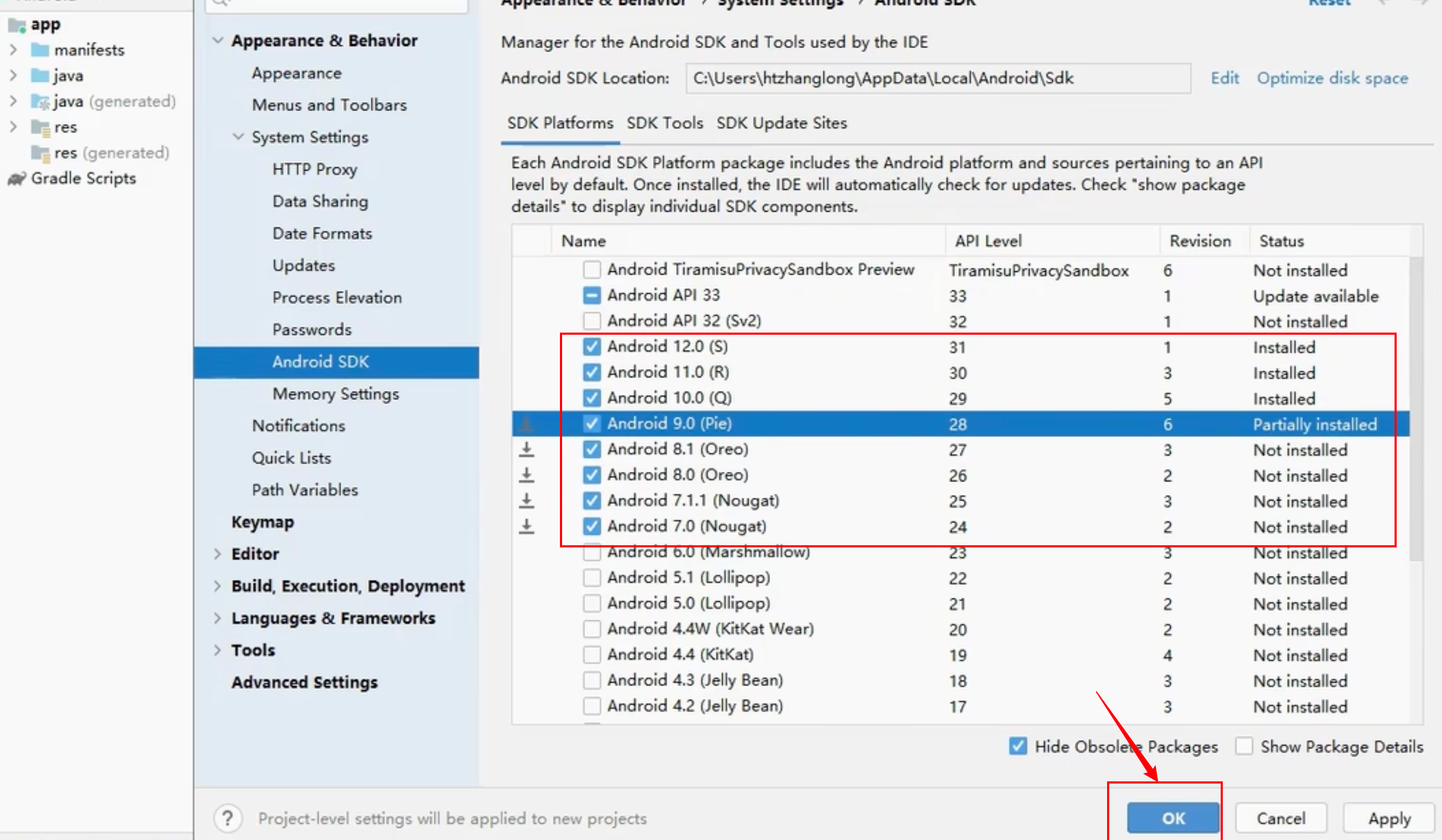Screen dimensions: 1442x840
Task: Uncheck the Android 10.0 (Q) checkbox
Action: coord(591,398)
